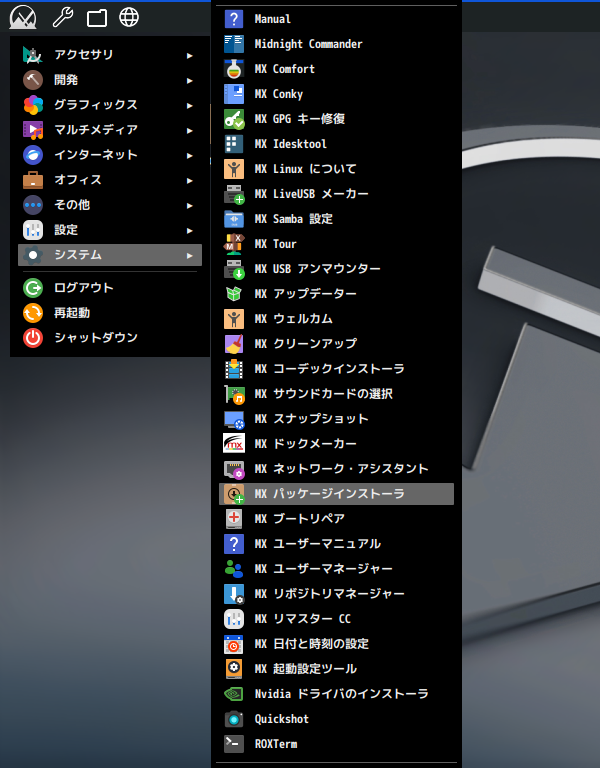Click the MX サウンドカードの選択 icon
The height and width of the screenshot is (768, 600).
point(234,394)
